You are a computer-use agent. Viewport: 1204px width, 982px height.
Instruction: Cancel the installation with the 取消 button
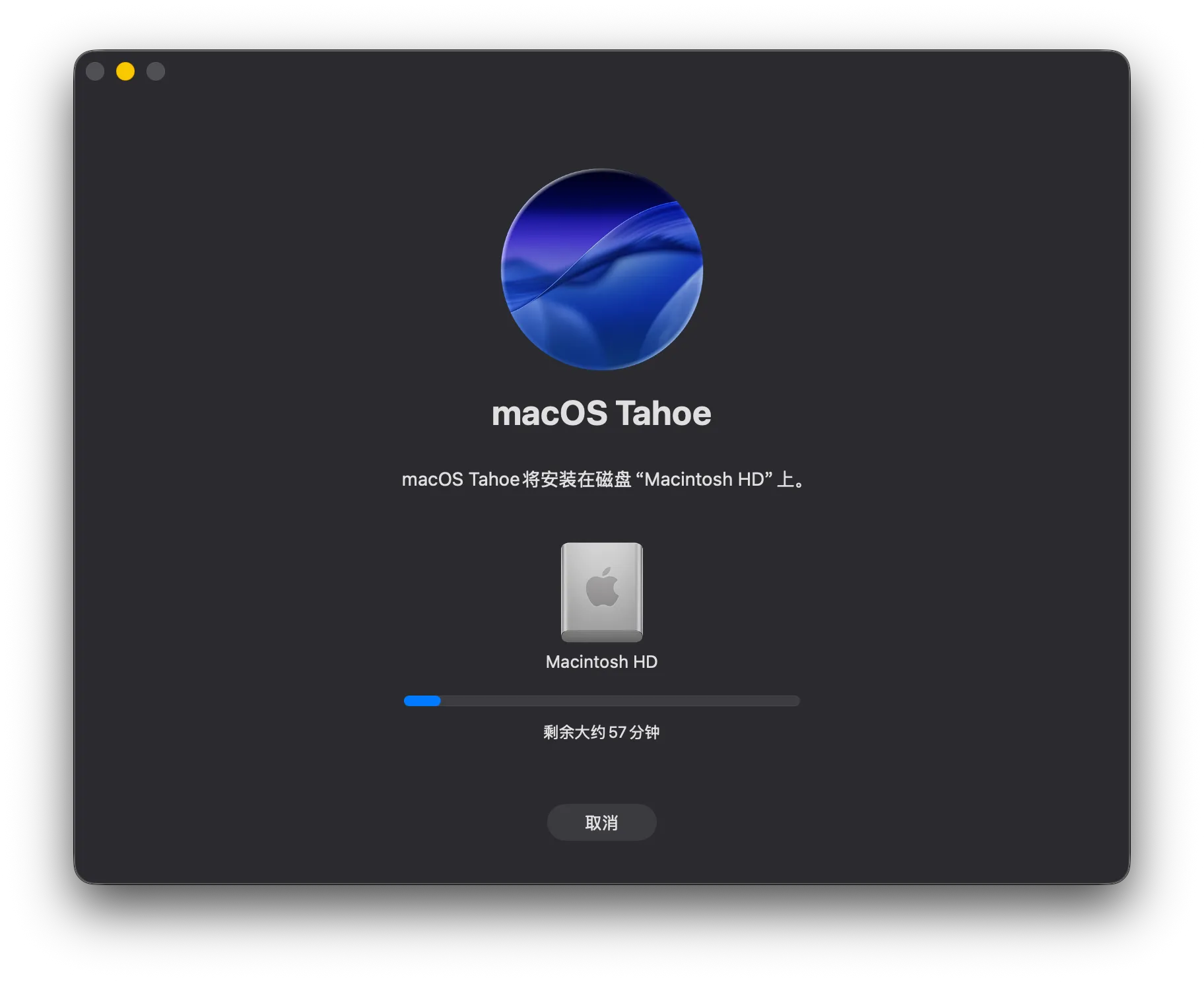click(x=601, y=822)
